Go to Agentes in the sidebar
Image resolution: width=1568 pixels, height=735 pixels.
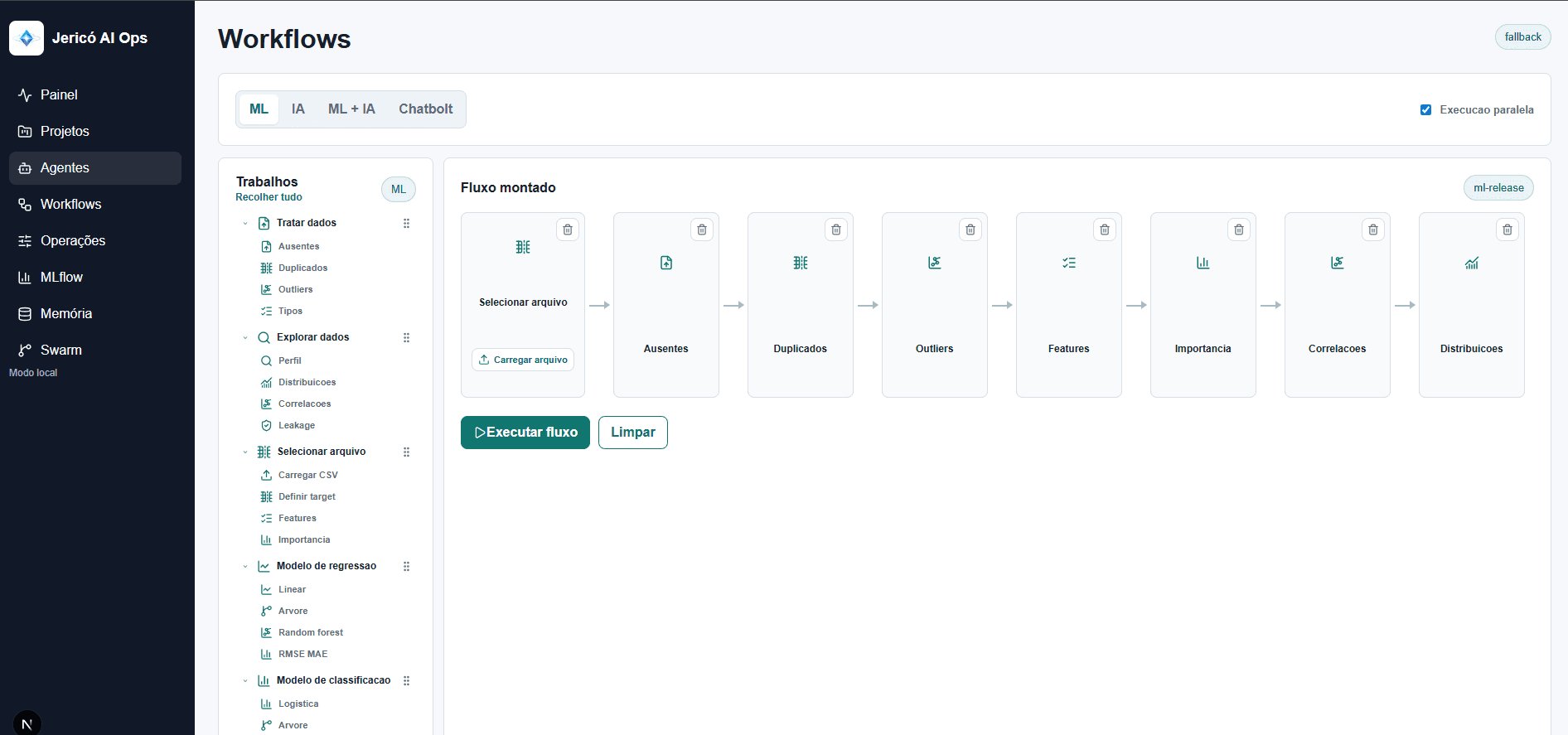(x=95, y=167)
